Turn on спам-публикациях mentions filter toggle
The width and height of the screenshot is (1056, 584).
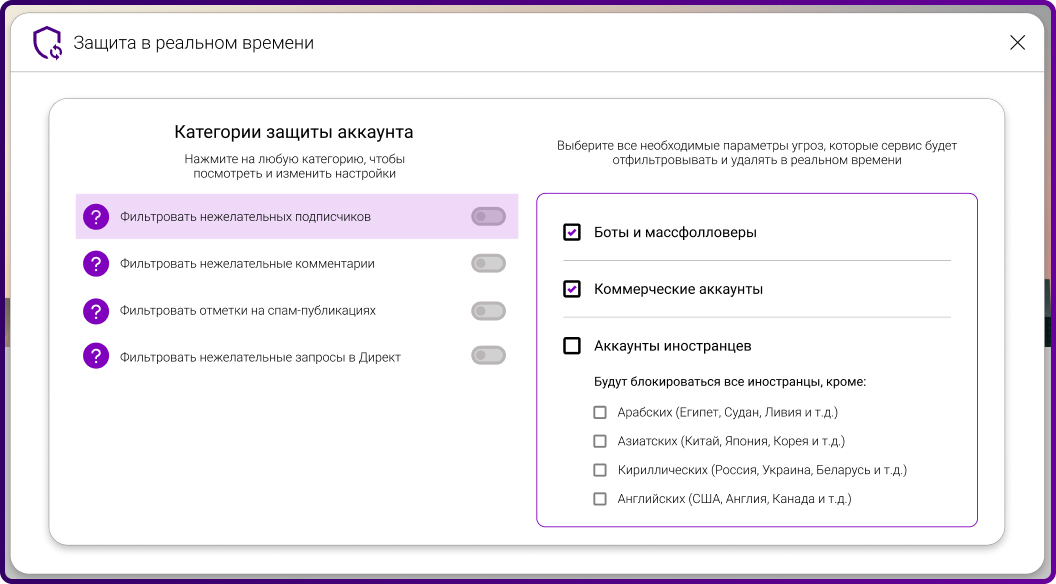(488, 311)
